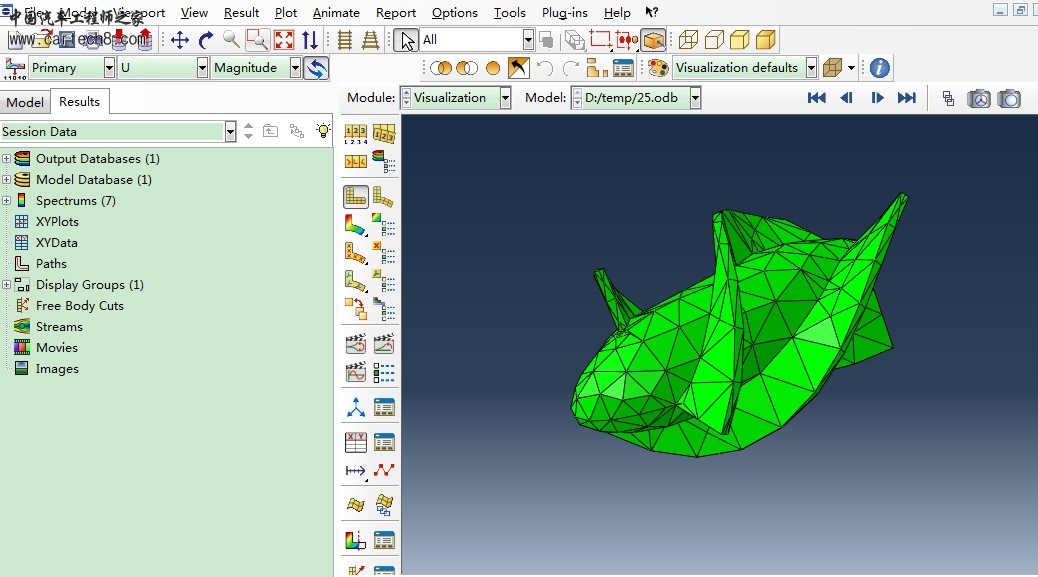Open the Create XY Data tool
The image size is (1038, 577).
coord(356,441)
